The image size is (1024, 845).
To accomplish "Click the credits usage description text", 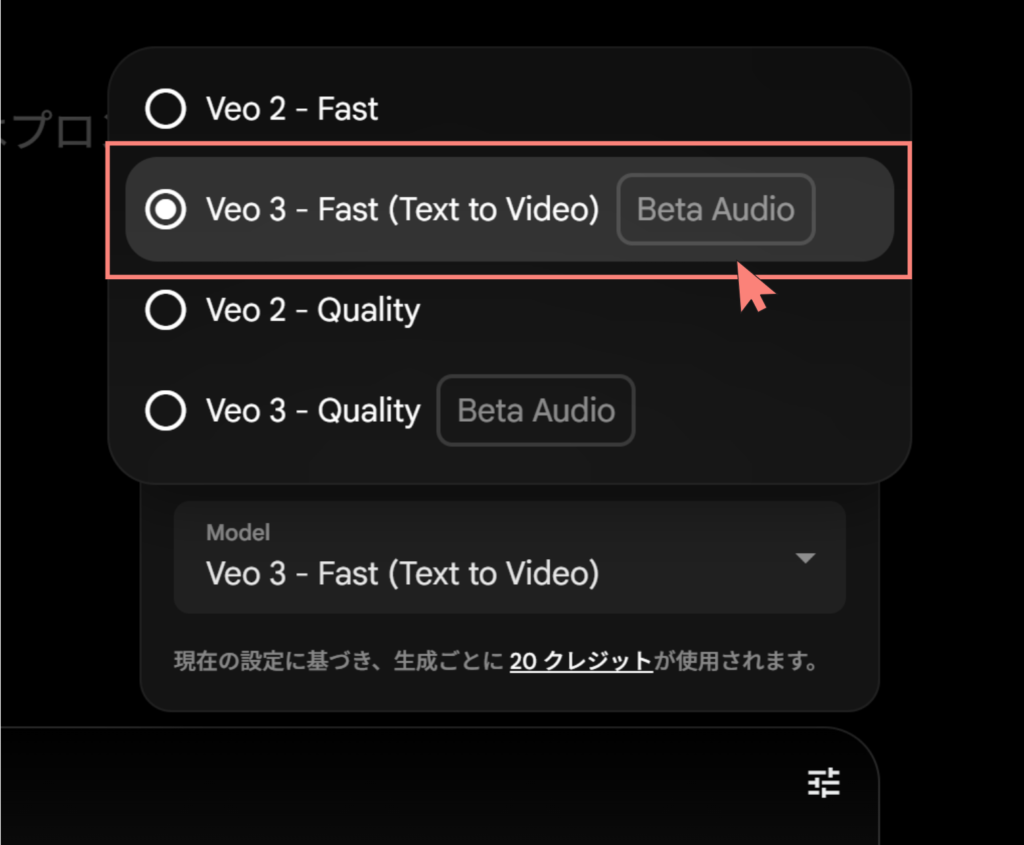I will 495,661.
